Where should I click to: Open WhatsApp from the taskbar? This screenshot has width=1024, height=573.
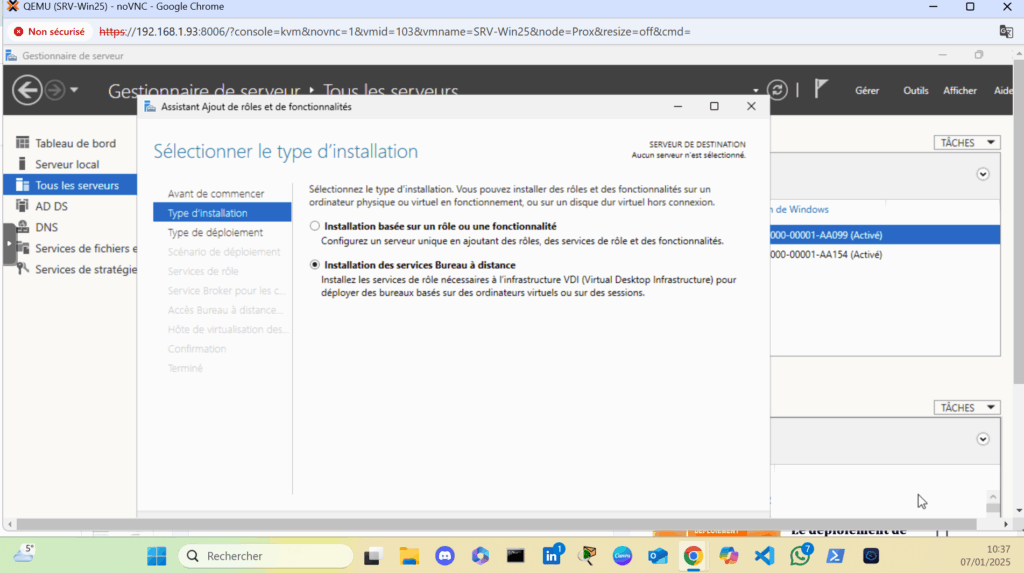coord(800,556)
